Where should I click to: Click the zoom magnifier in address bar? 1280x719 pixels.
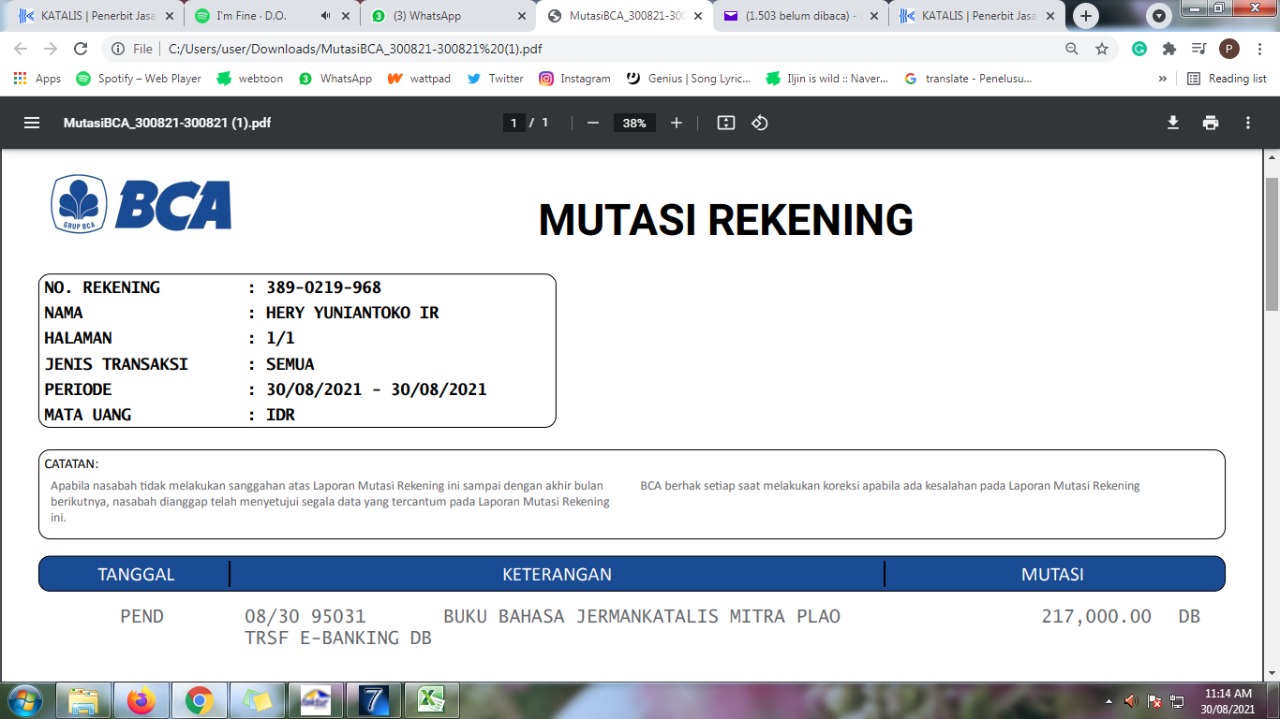1072,48
